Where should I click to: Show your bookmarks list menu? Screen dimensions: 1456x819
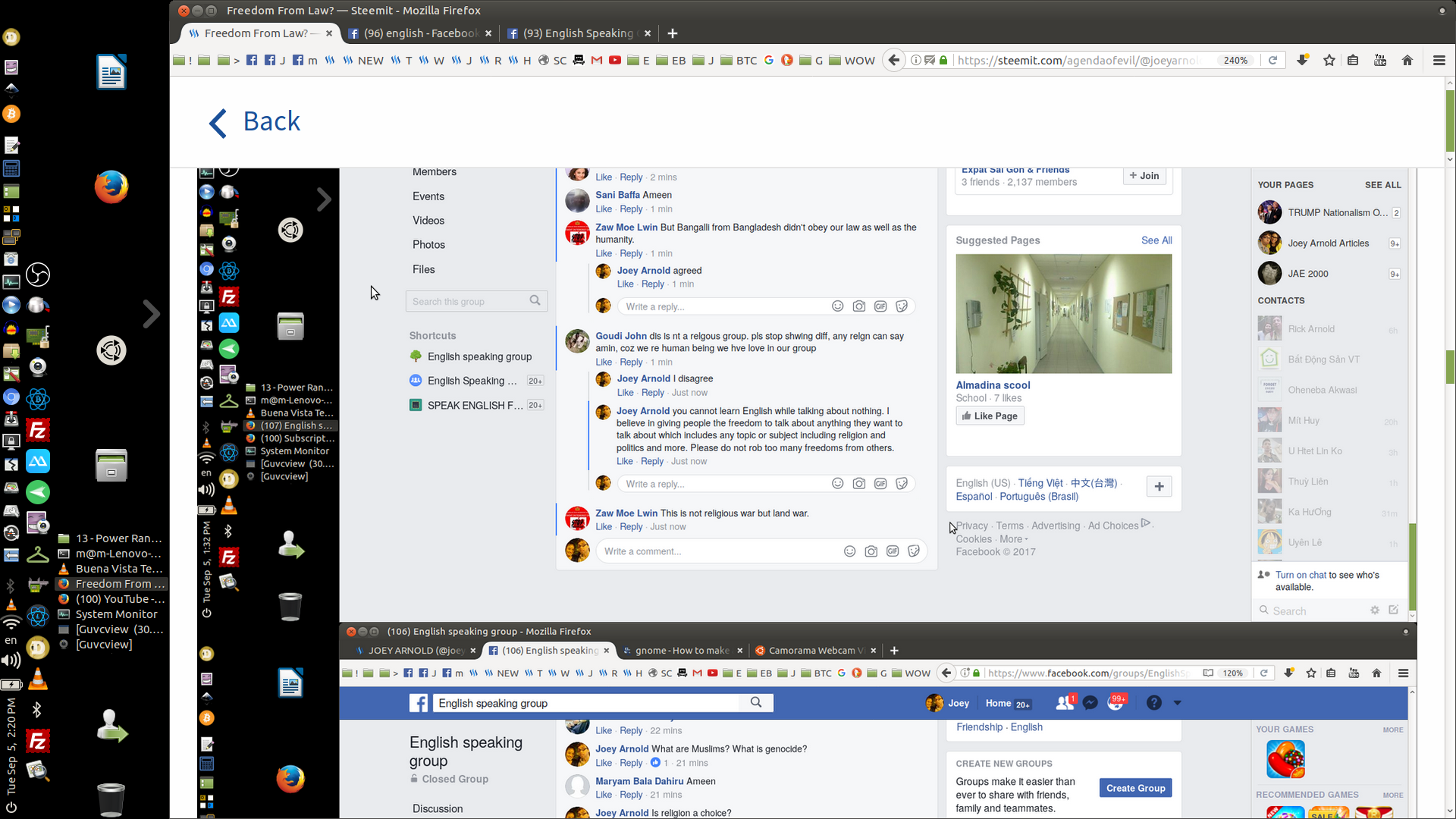[x=1354, y=60]
